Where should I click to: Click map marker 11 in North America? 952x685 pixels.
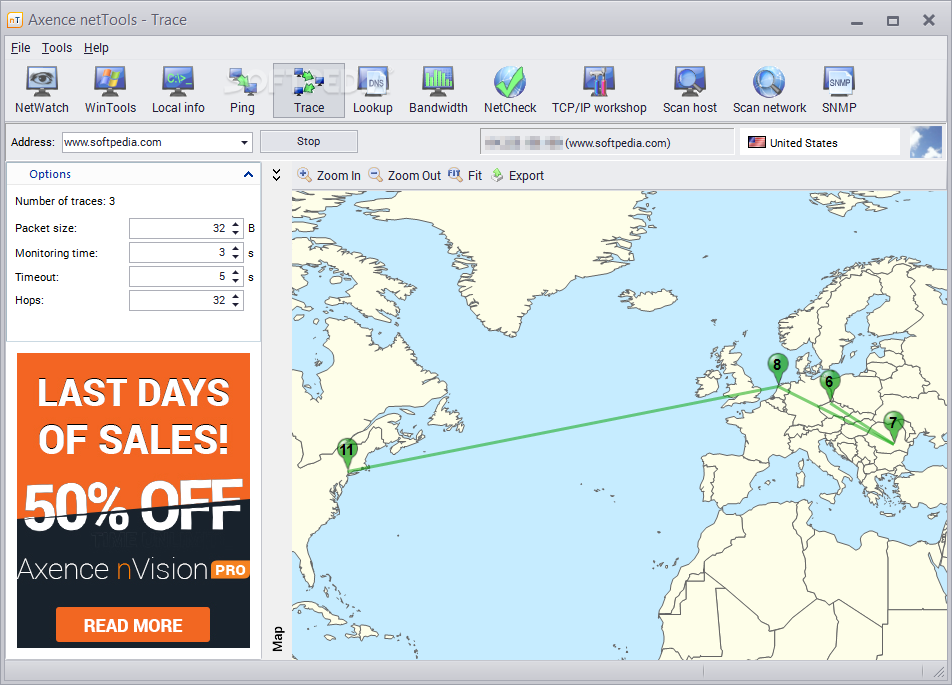[x=347, y=453]
